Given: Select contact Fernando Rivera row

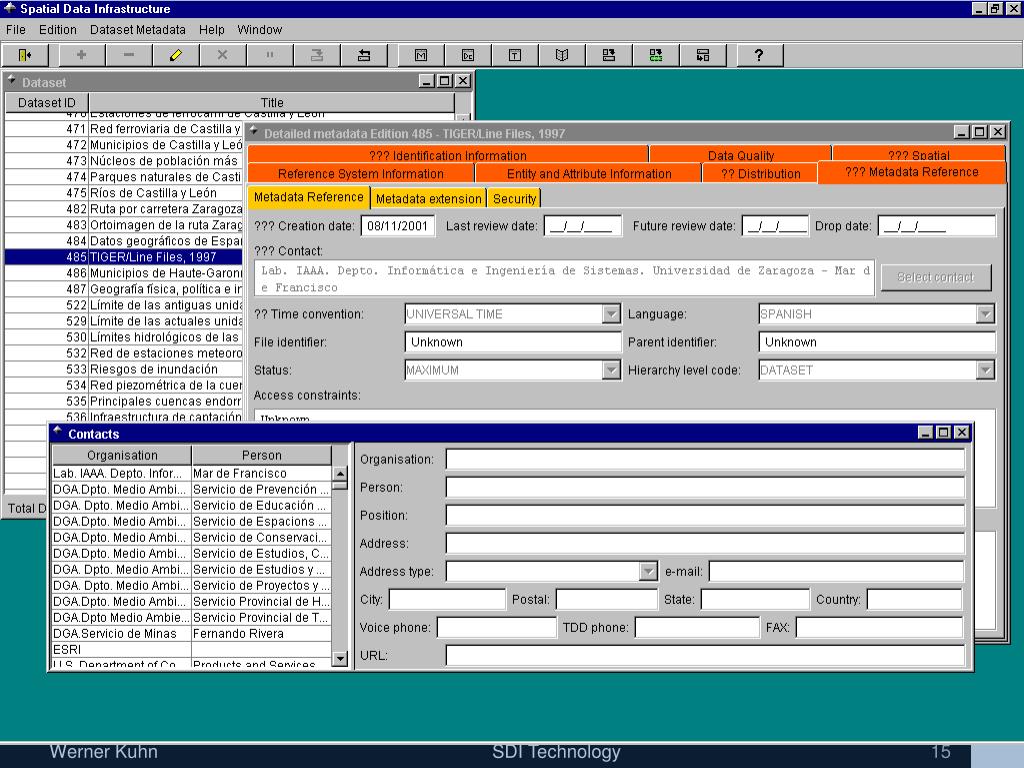Looking at the screenshot, I should (x=191, y=633).
